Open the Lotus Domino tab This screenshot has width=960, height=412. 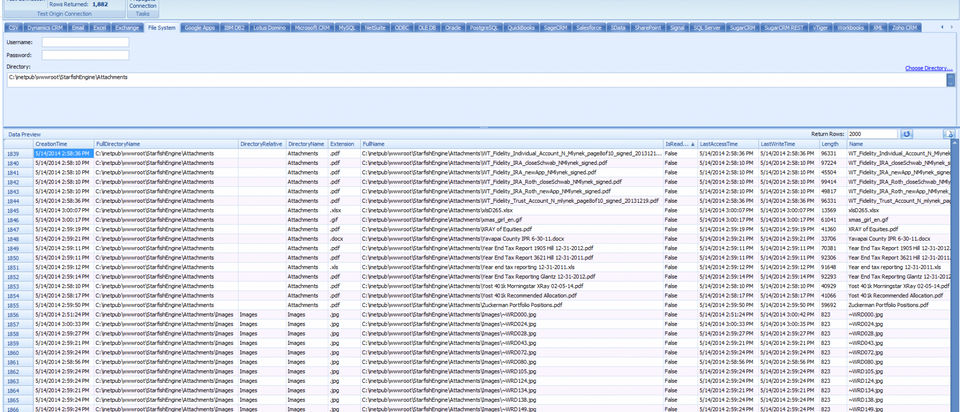coord(269,28)
